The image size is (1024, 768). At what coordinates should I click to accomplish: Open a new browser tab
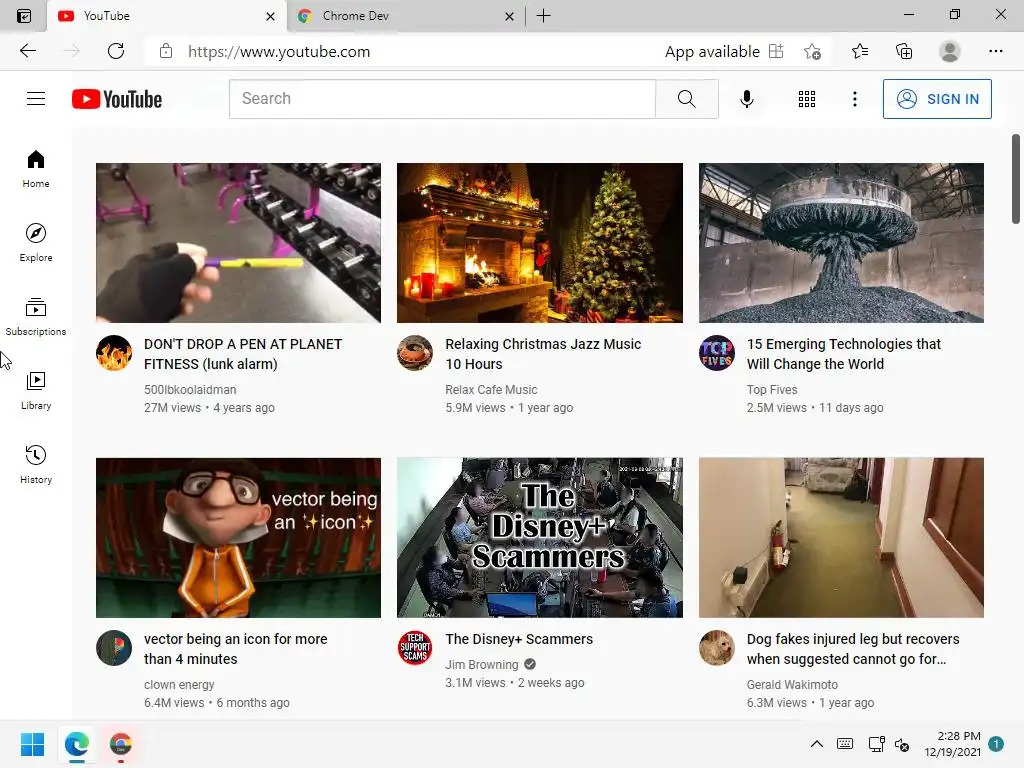[x=543, y=16]
